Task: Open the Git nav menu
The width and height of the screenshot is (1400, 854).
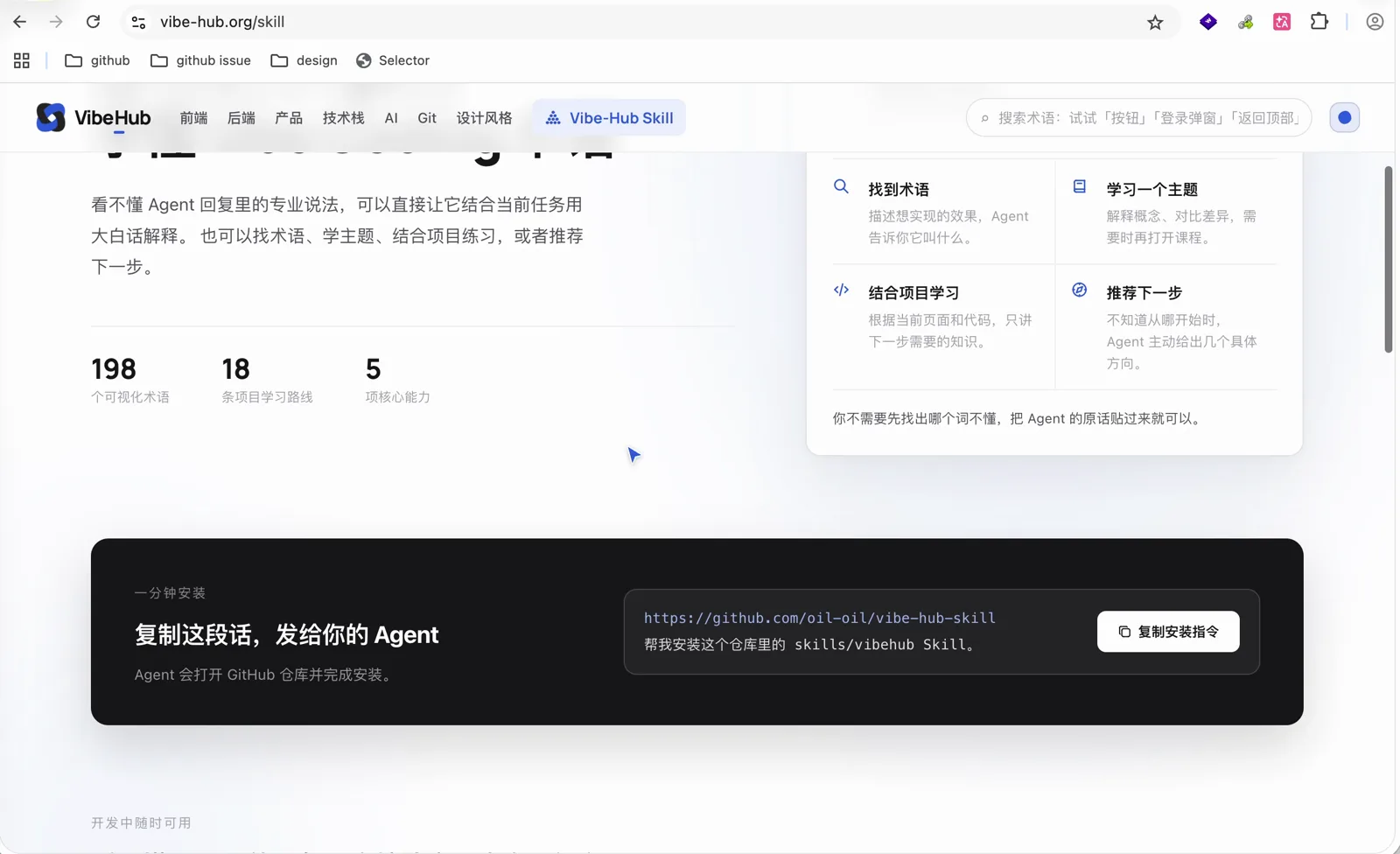Action: (x=427, y=118)
